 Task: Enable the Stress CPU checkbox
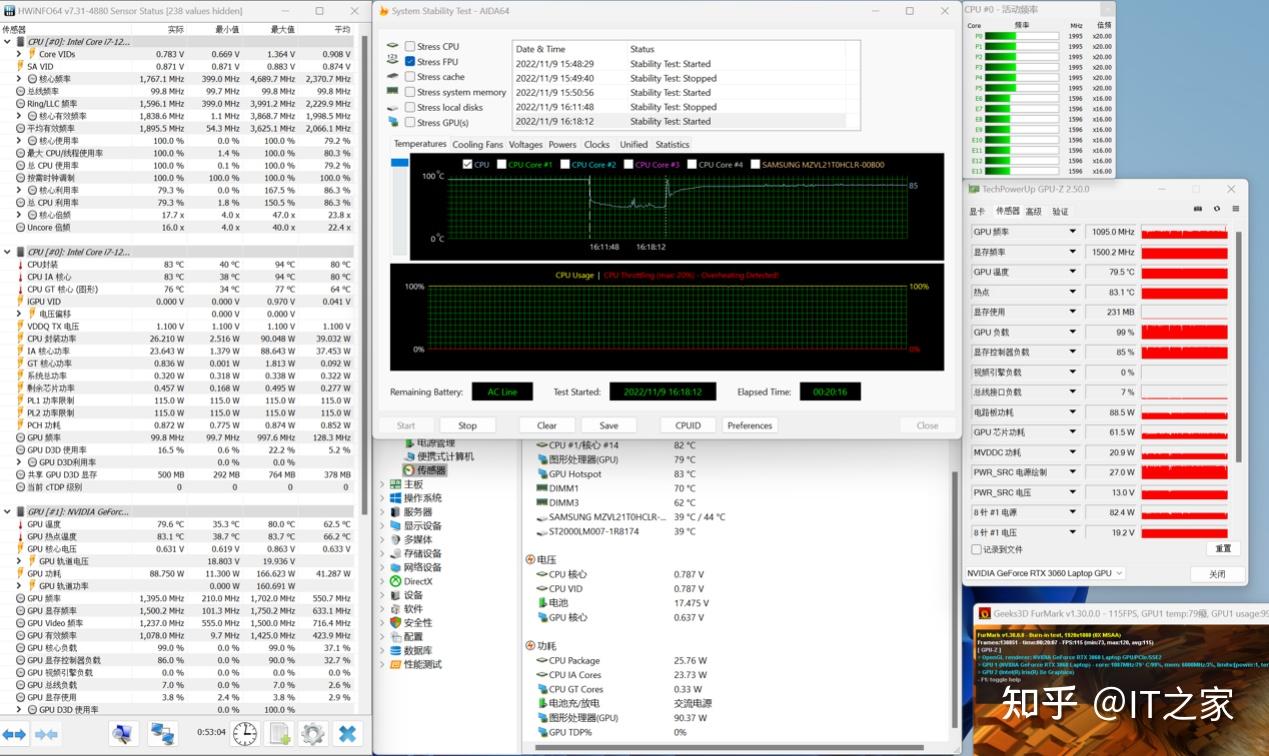(410, 47)
